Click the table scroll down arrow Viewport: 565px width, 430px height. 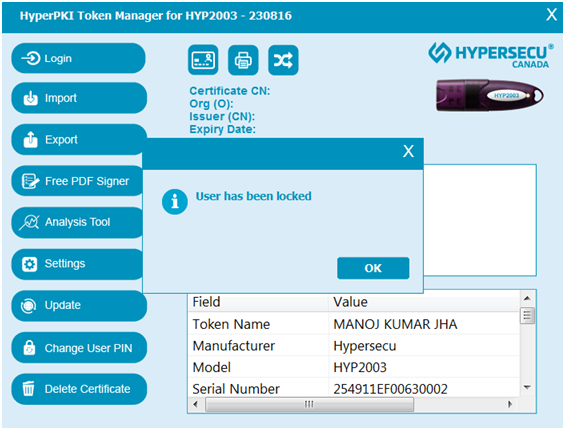(527, 387)
